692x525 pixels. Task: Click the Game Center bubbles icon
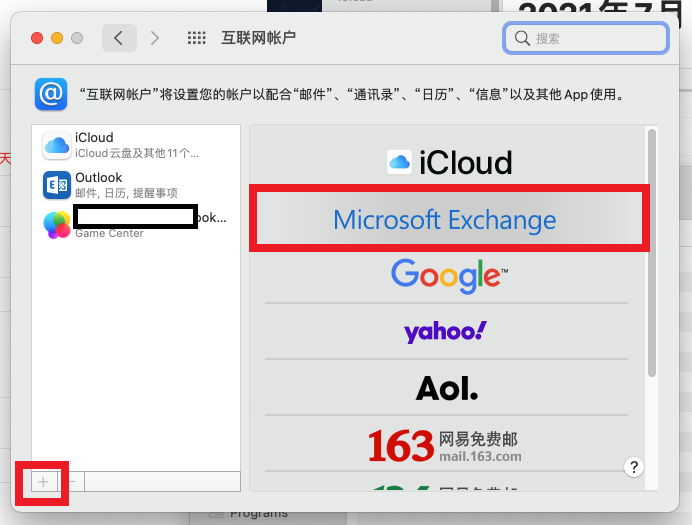(56, 225)
